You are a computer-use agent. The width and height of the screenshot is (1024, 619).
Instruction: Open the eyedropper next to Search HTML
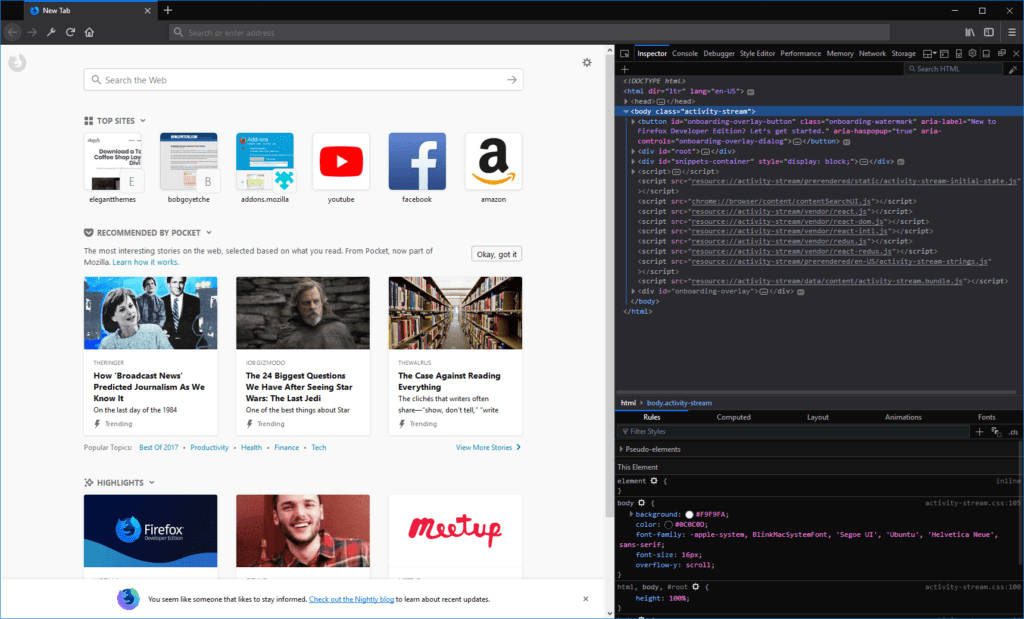(x=1013, y=69)
